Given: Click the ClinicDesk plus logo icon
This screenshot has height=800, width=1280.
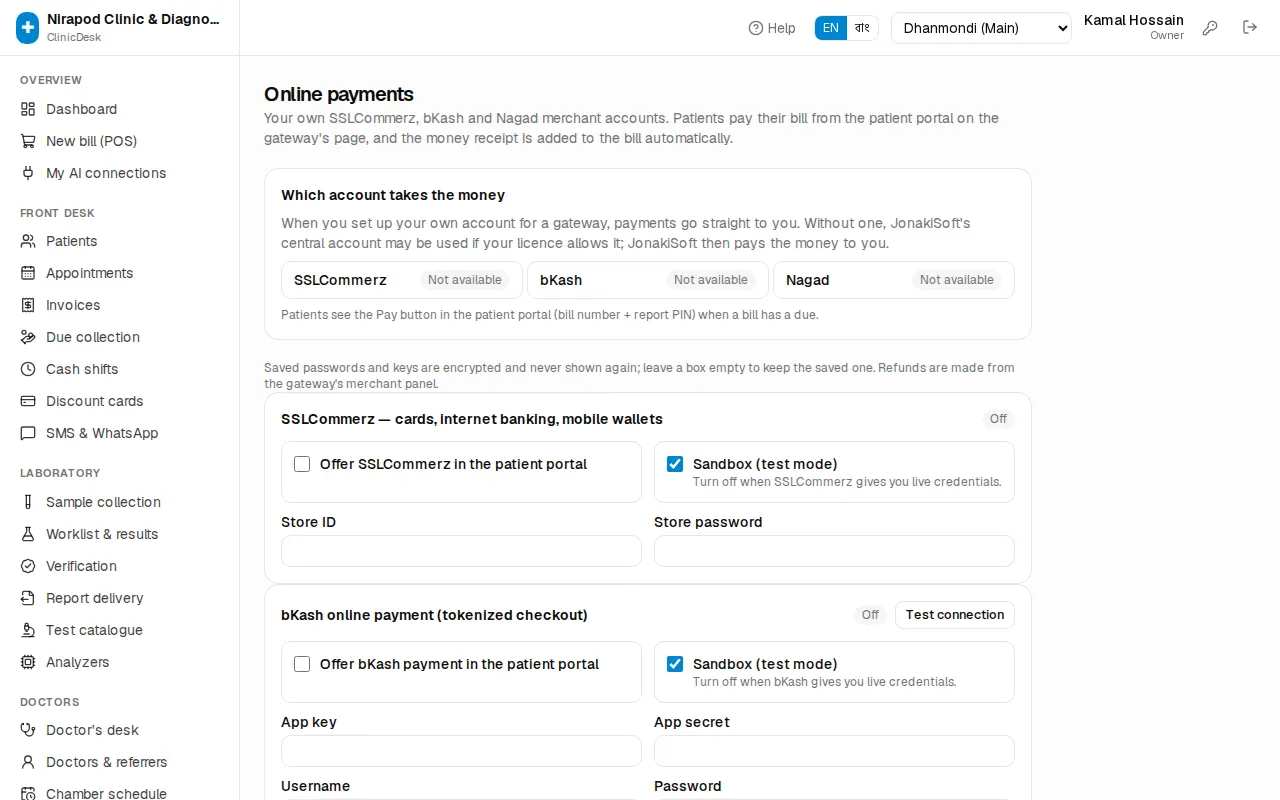Looking at the screenshot, I should tap(28, 28).
